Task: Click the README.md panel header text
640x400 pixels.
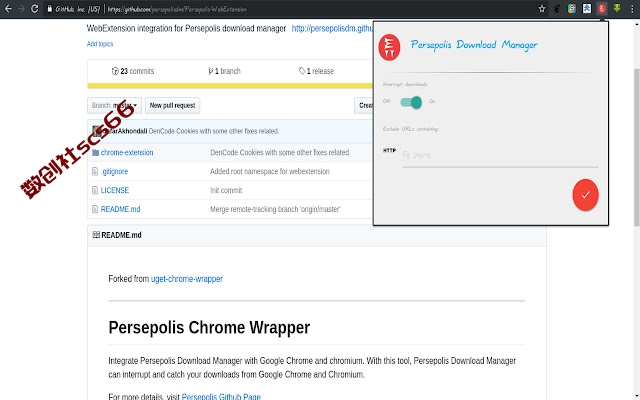Action: (x=121, y=235)
